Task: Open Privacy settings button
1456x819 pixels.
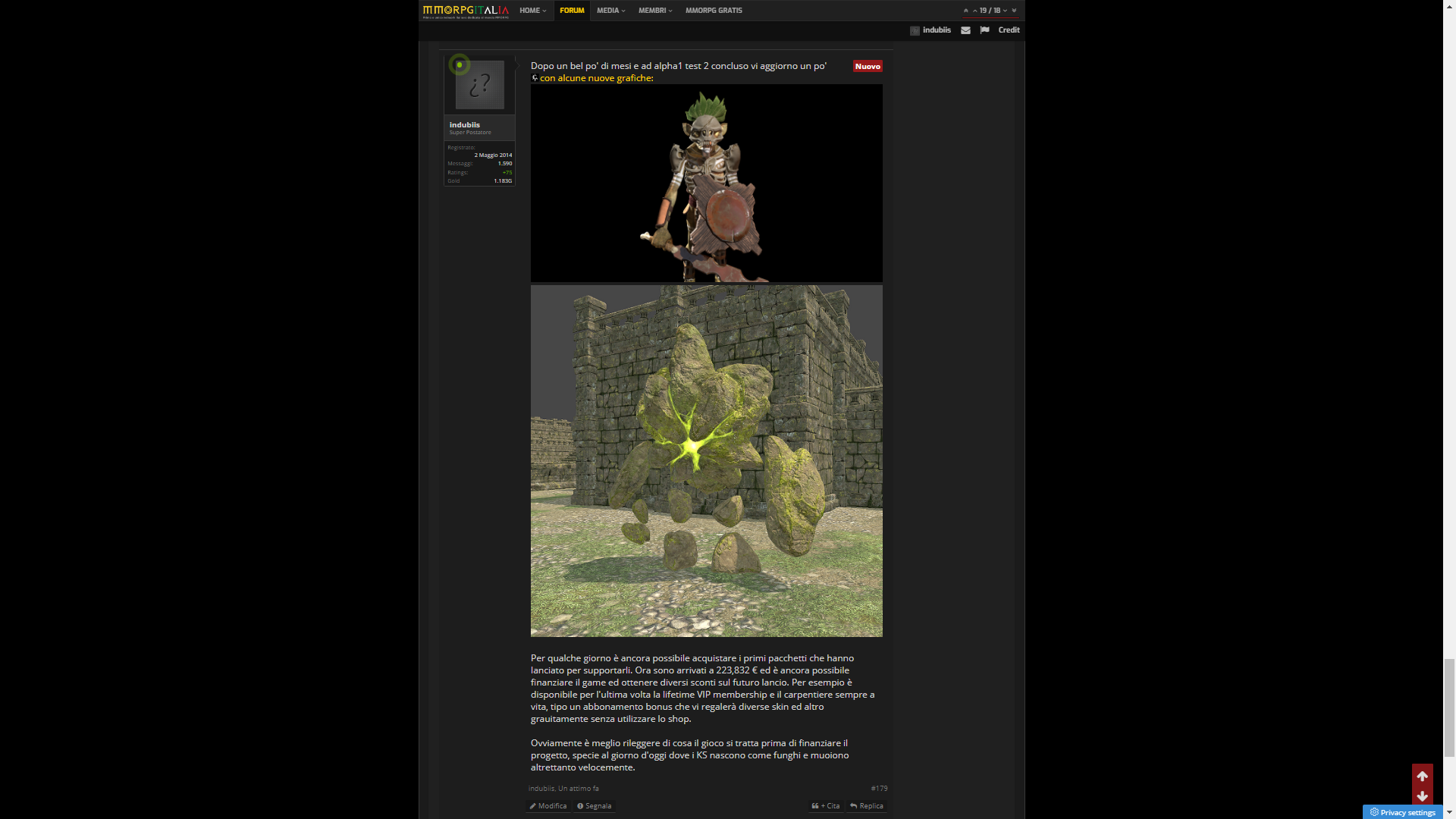Action: coord(1402,812)
